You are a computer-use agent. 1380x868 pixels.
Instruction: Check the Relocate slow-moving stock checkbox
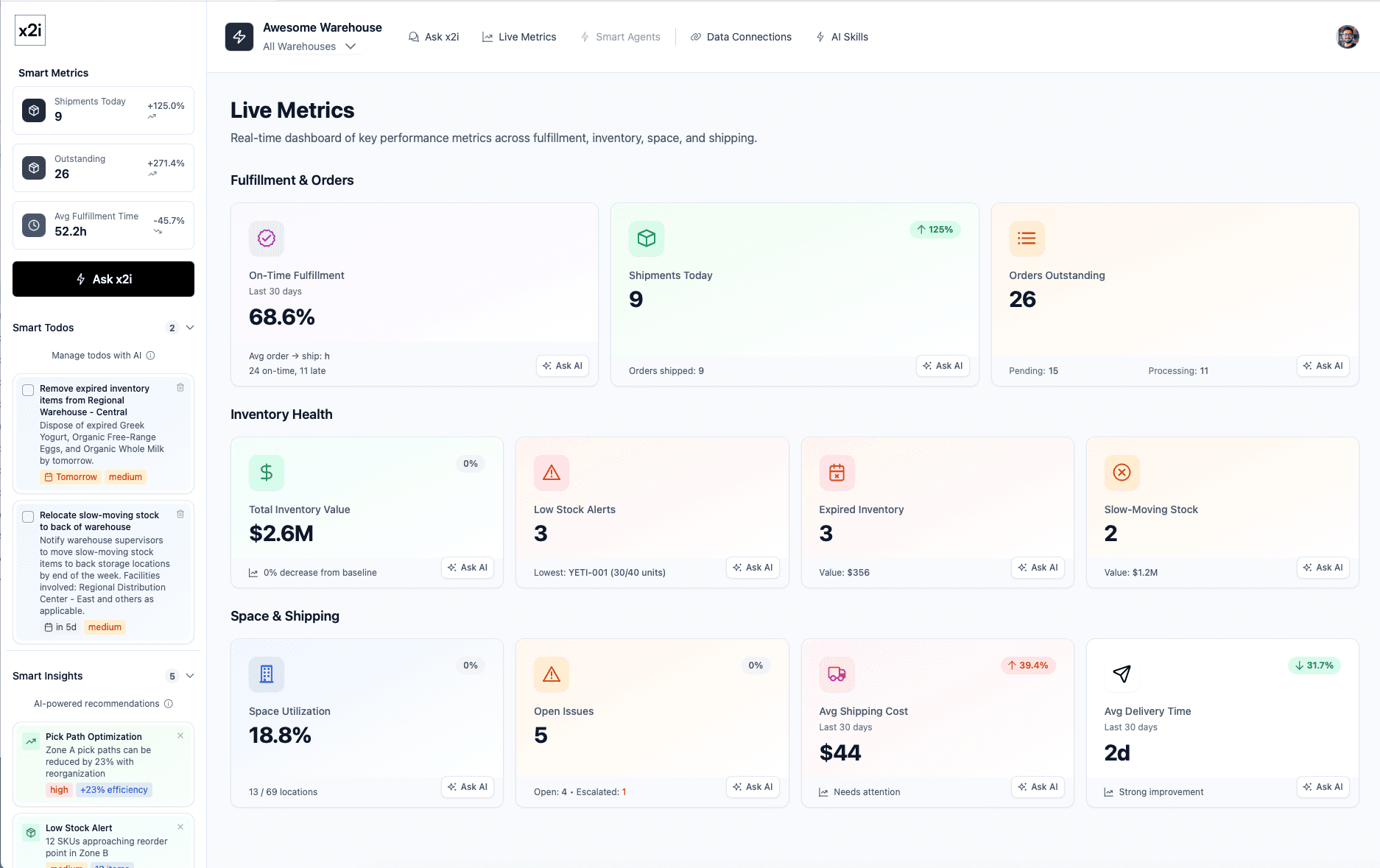(28, 517)
